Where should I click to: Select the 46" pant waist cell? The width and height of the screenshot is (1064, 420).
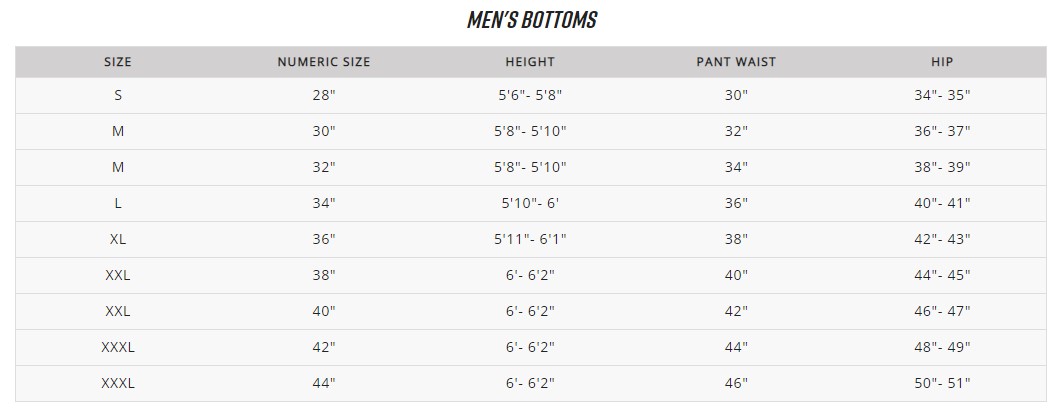pos(736,383)
